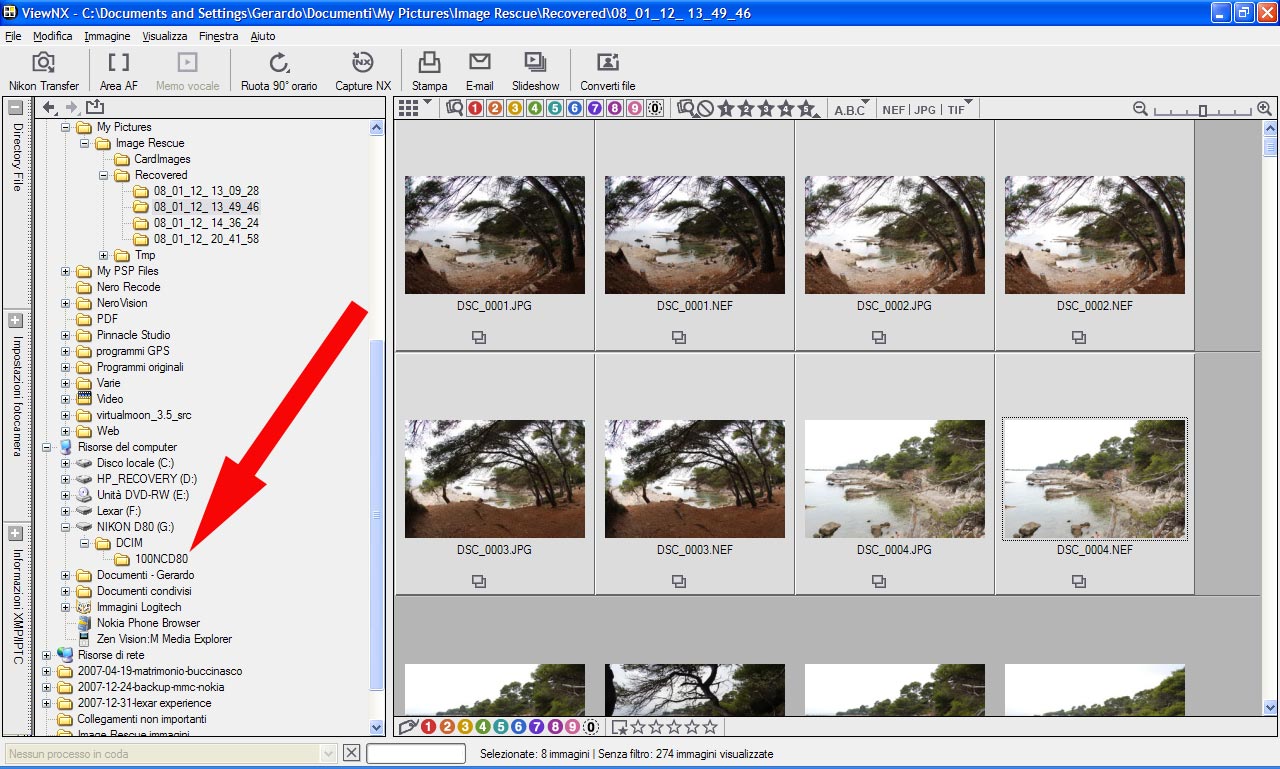The width and height of the screenshot is (1280, 769).
Task: Open Nikon Transfer from the toolbar
Action: pyautogui.click(x=43, y=70)
